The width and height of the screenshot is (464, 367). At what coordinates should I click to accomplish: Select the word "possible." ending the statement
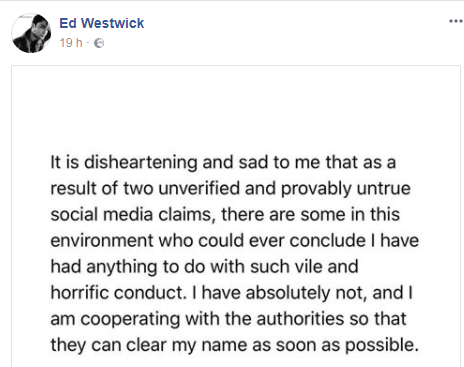coord(382,345)
